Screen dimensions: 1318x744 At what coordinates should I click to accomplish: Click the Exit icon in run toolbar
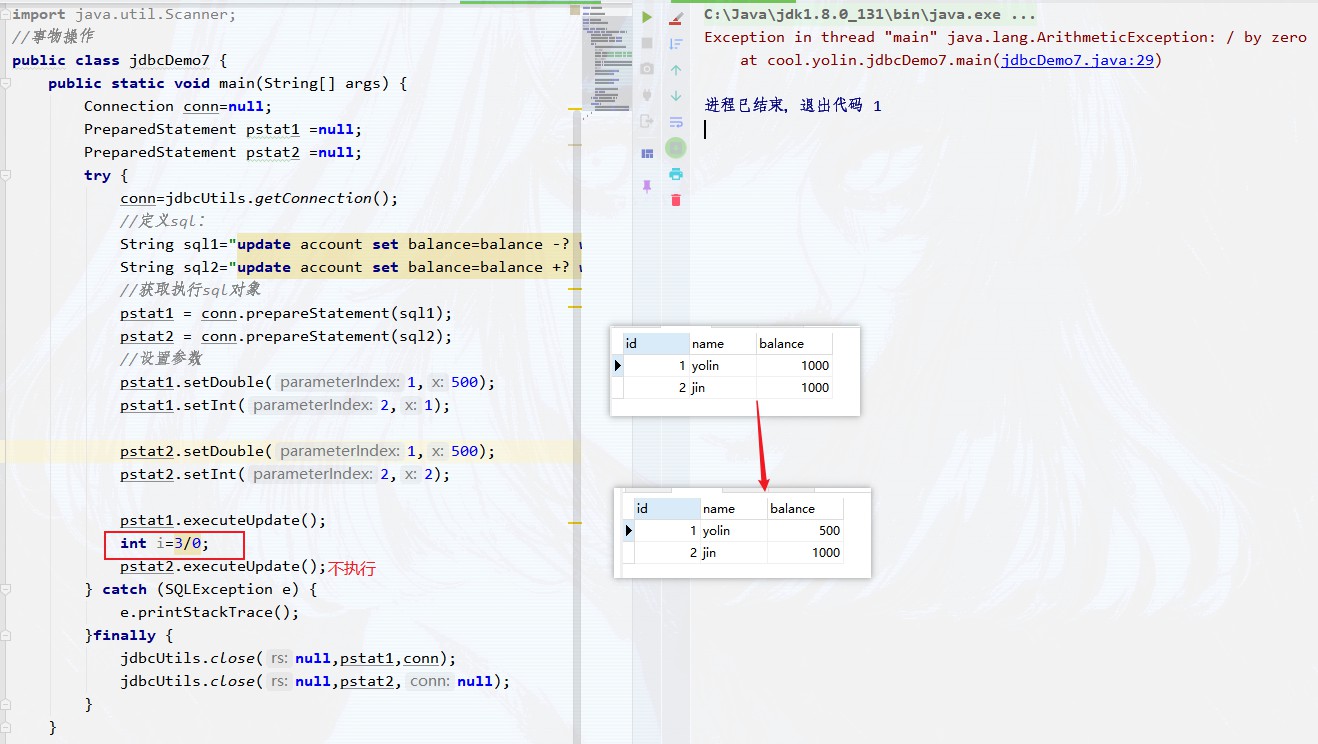point(647,121)
